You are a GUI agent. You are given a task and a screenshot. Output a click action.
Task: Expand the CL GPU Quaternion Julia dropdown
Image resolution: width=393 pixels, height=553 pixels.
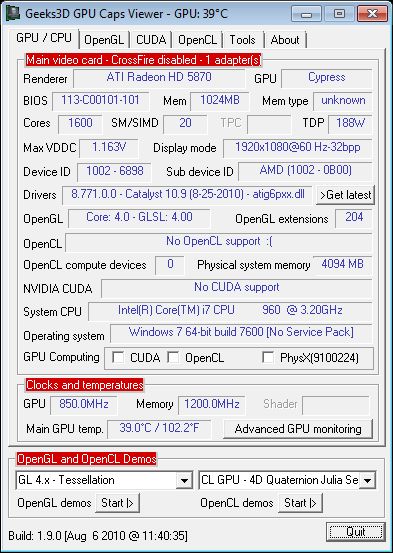[367, 480]
